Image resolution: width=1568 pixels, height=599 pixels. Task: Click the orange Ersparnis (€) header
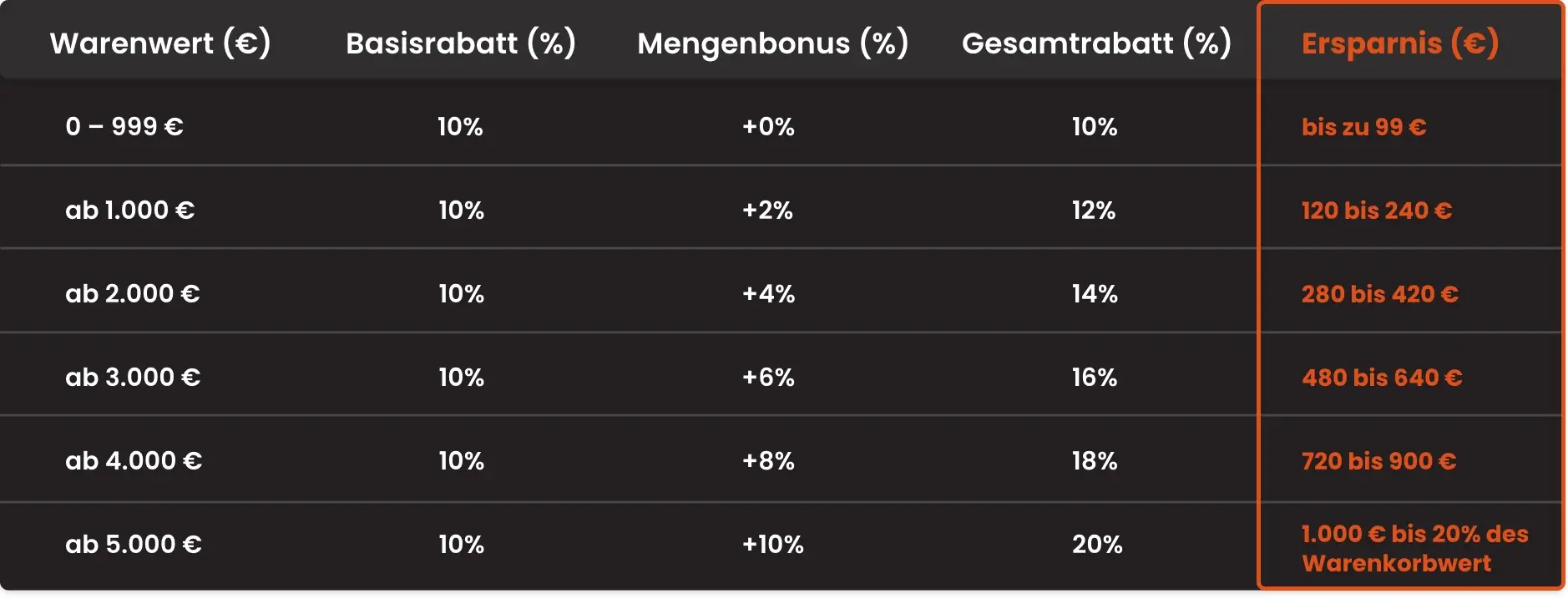1399,43
